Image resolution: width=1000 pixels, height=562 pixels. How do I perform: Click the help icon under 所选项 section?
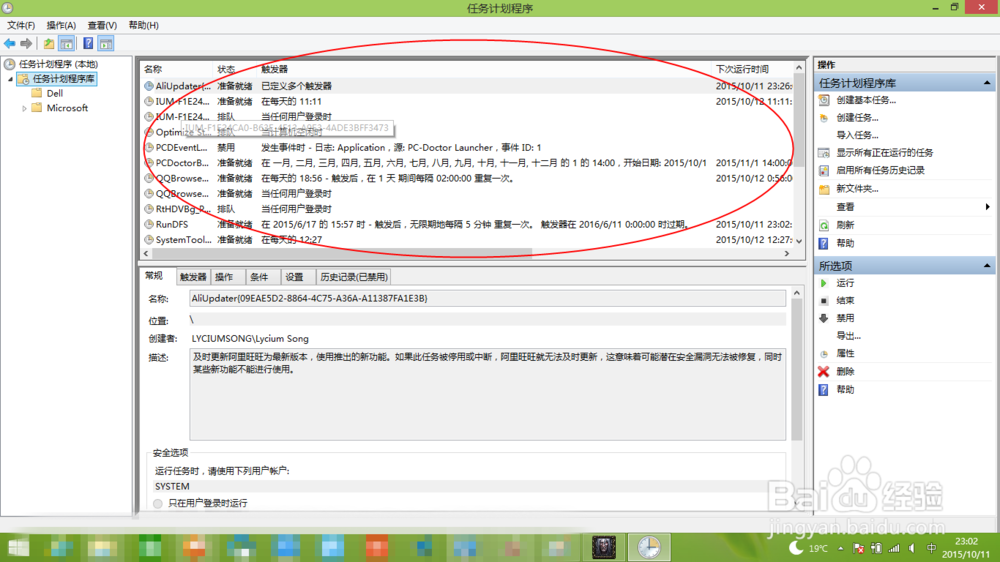(x=823, y=390)
